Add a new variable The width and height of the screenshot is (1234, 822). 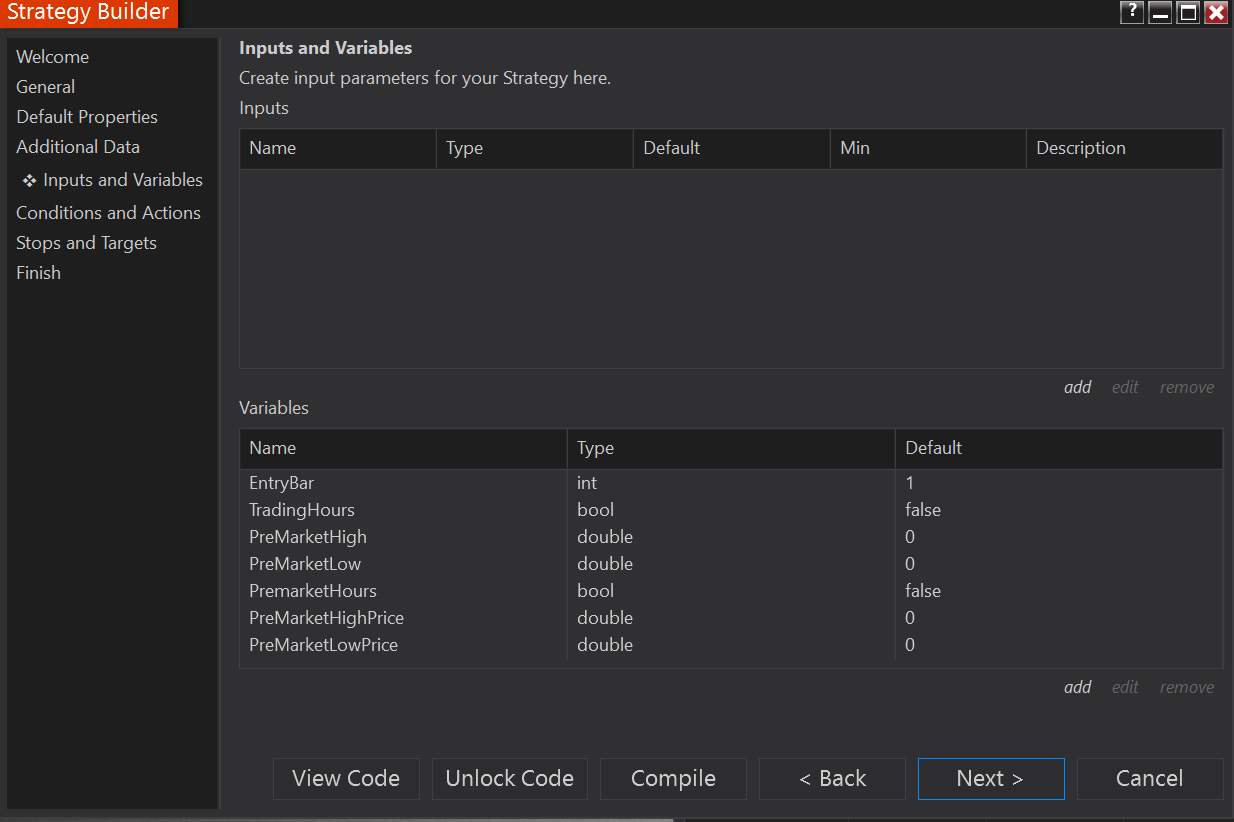1077,687
